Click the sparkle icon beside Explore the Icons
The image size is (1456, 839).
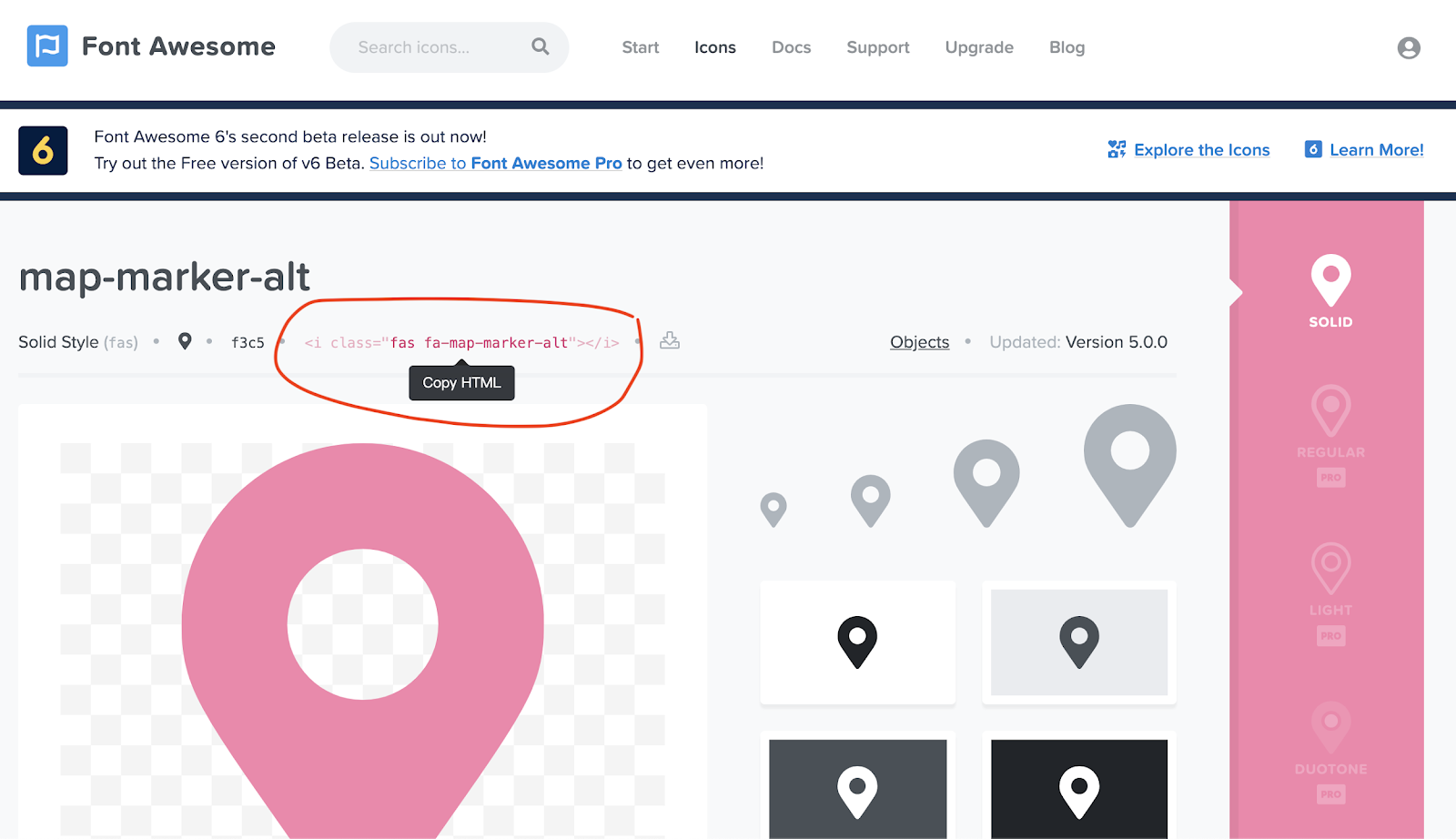click(x=1117, y=149)
